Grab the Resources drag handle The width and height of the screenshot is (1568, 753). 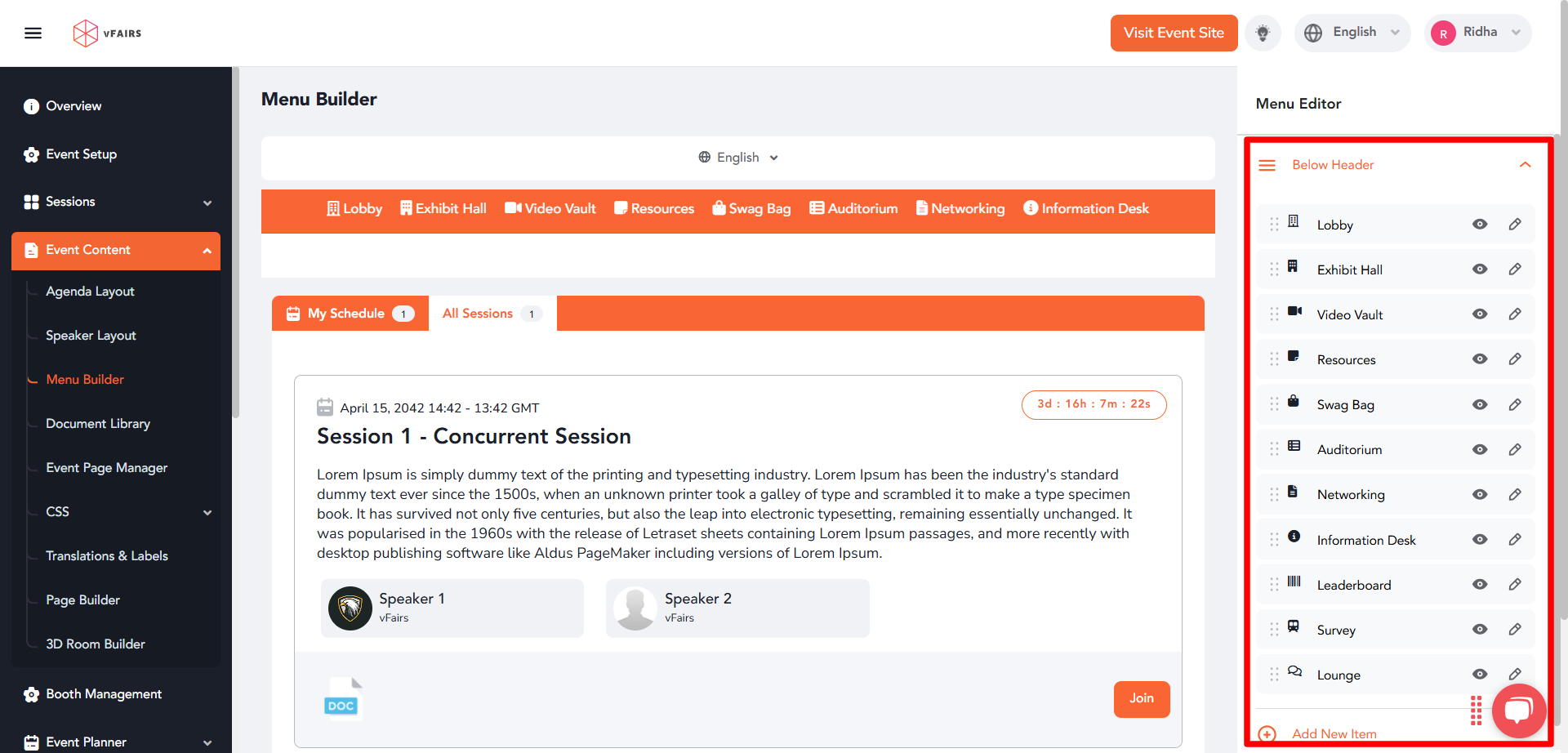click(x=1274, y=359)
